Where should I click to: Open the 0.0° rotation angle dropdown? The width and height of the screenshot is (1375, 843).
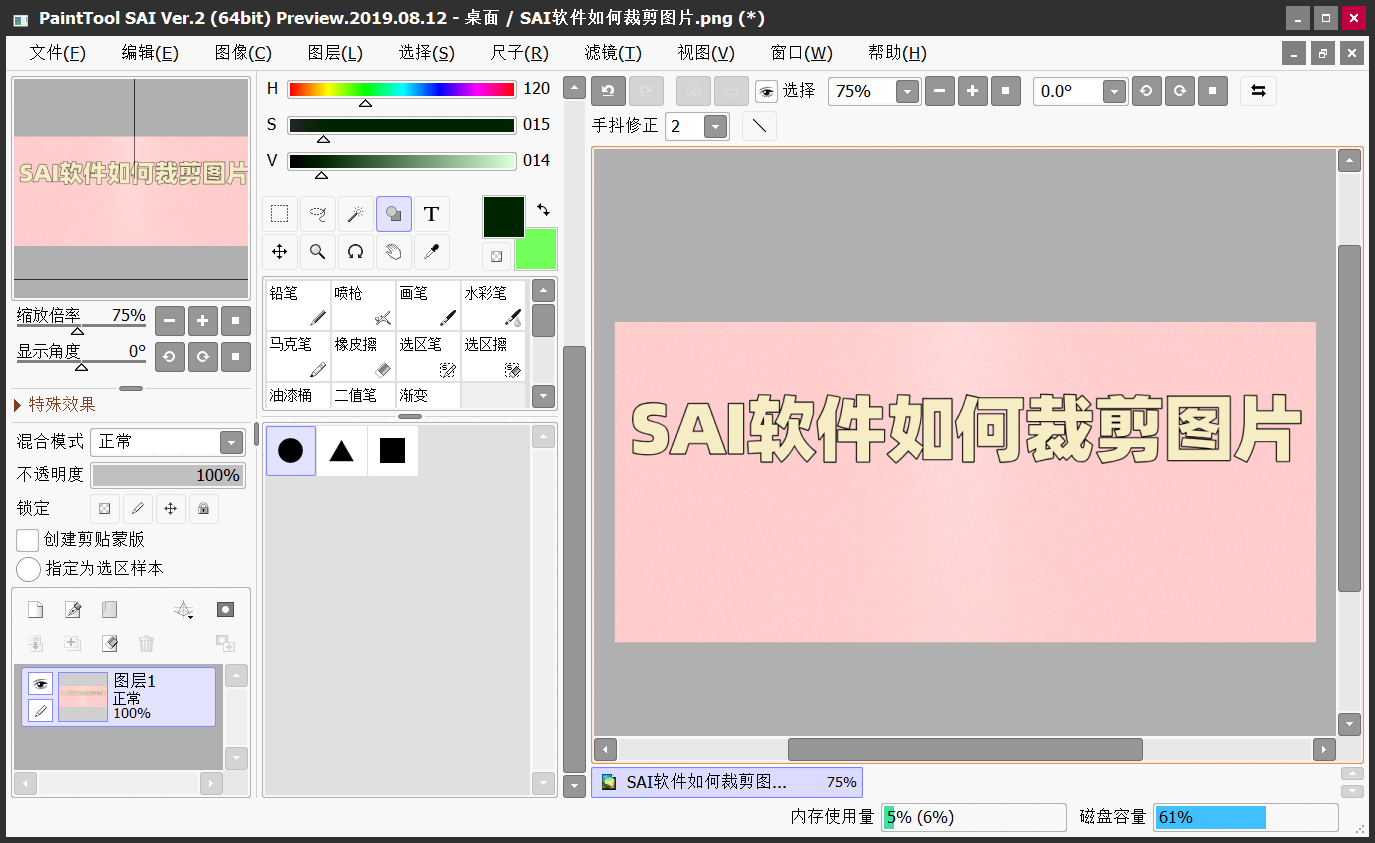click(x=1114, y=92)
